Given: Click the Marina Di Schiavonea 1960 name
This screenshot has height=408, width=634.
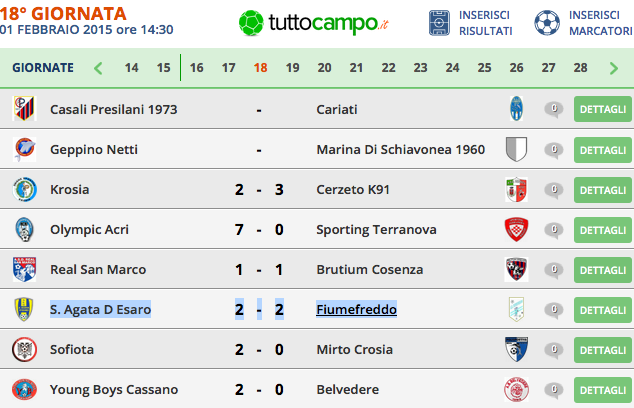Looking at the screenshot, I should (401, 150).
